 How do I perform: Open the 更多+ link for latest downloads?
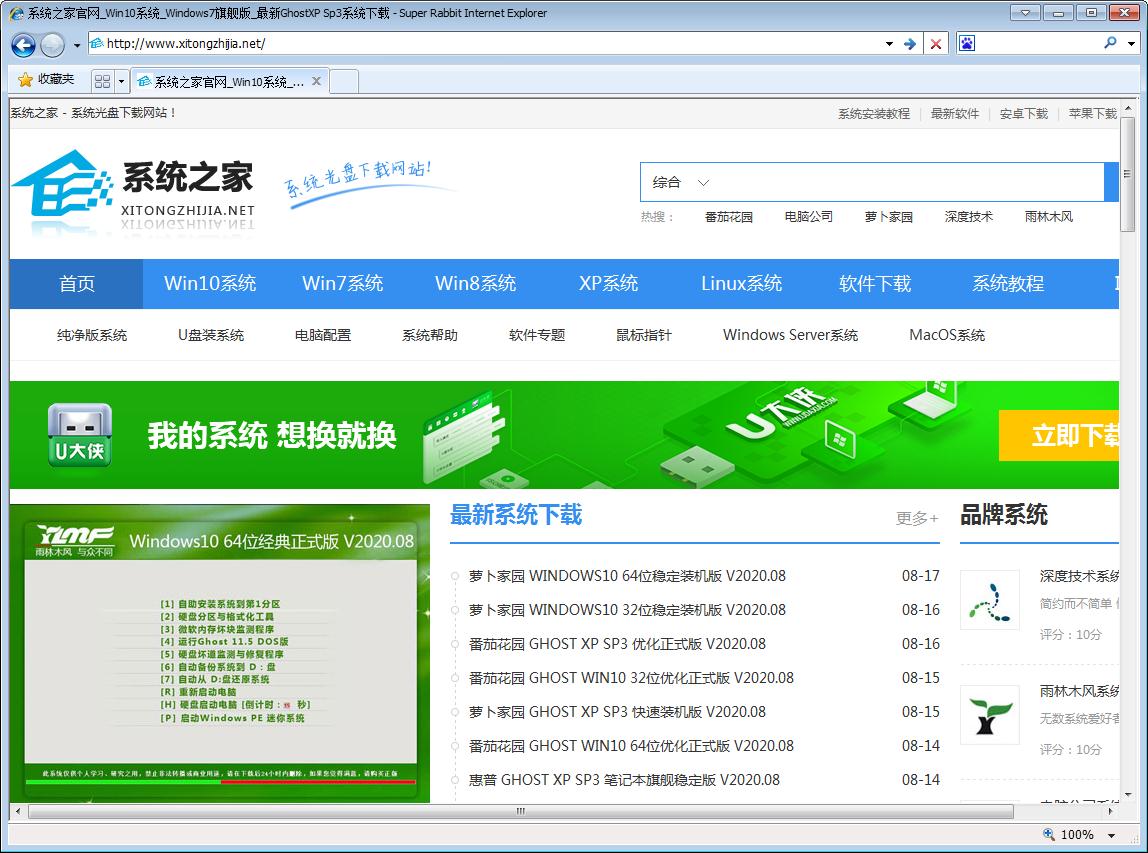click(916, 516)
